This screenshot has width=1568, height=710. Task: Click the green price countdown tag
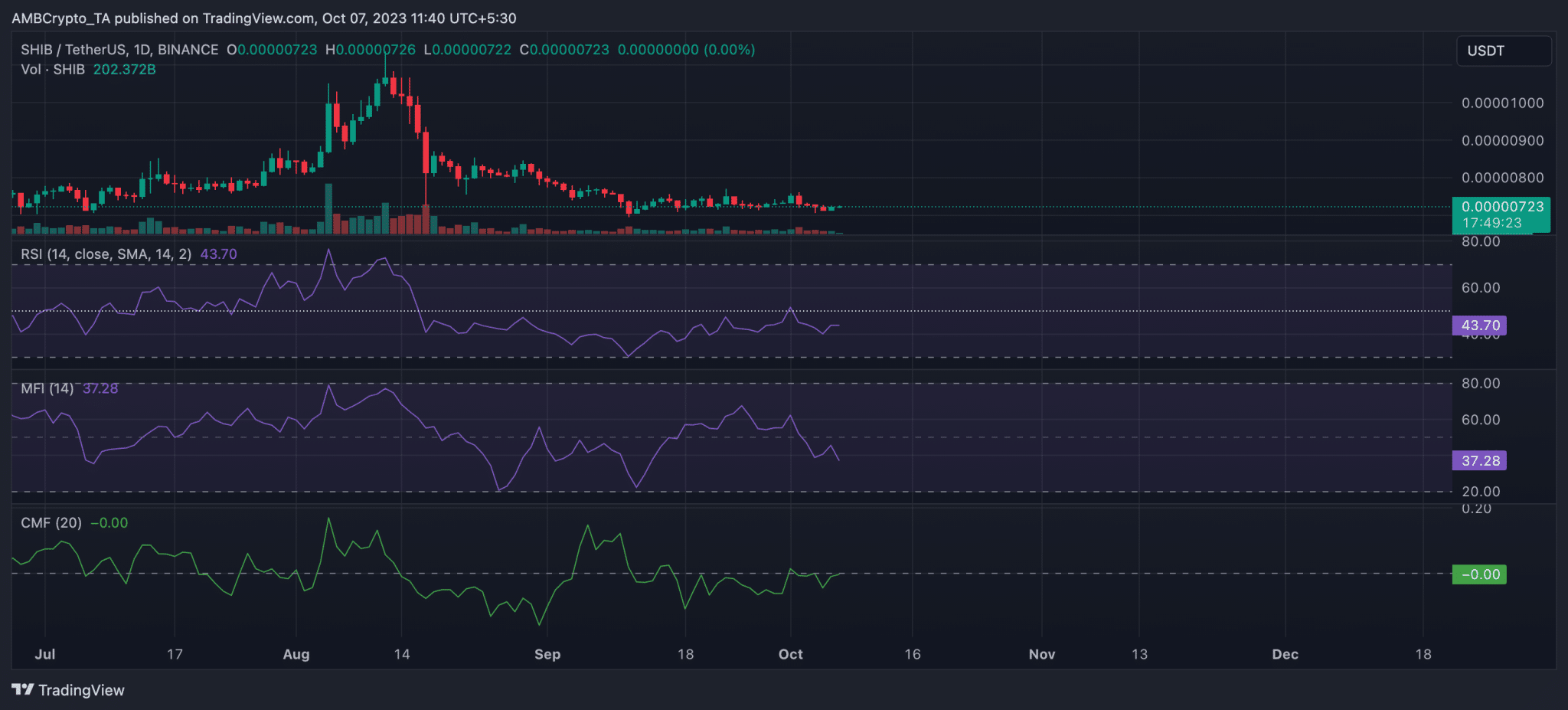click(1503, 215)
